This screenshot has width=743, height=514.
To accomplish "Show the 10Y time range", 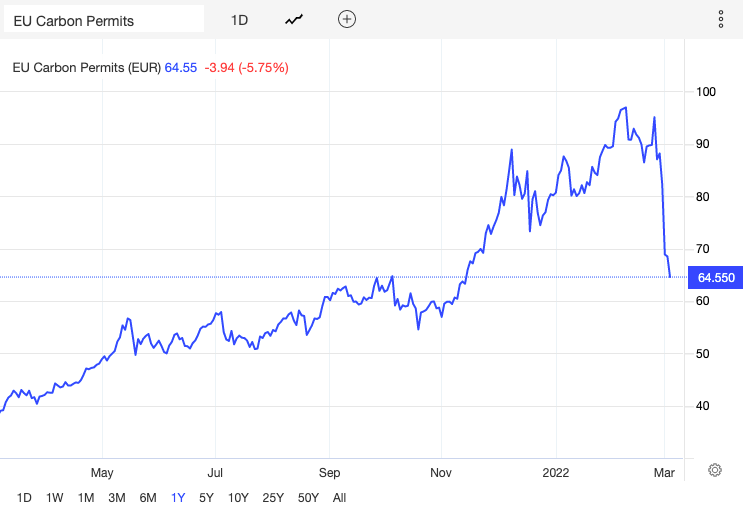I will tap(238, 498).
